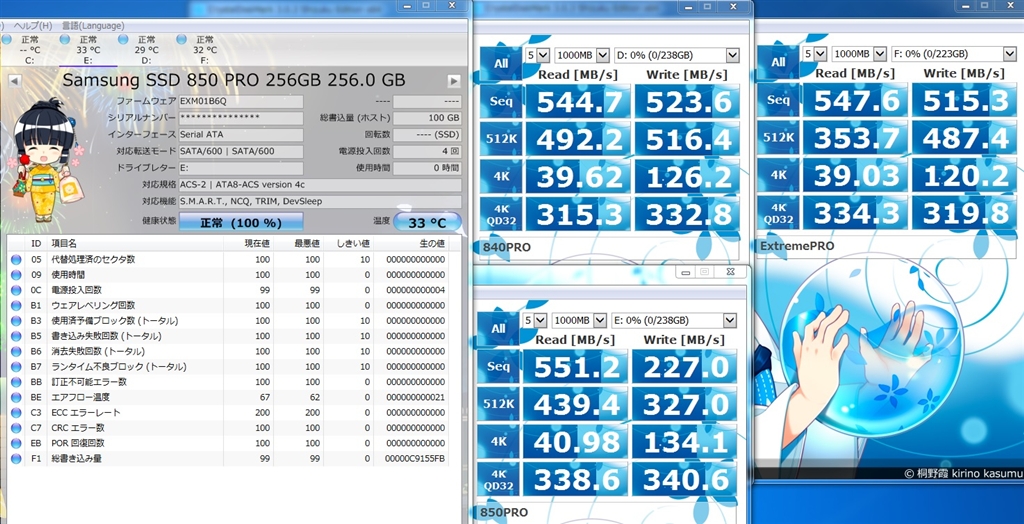Click status icon for row B5 書き込み失敗回数
Viewport: 1024px width, 524px height.
point(16,336)
